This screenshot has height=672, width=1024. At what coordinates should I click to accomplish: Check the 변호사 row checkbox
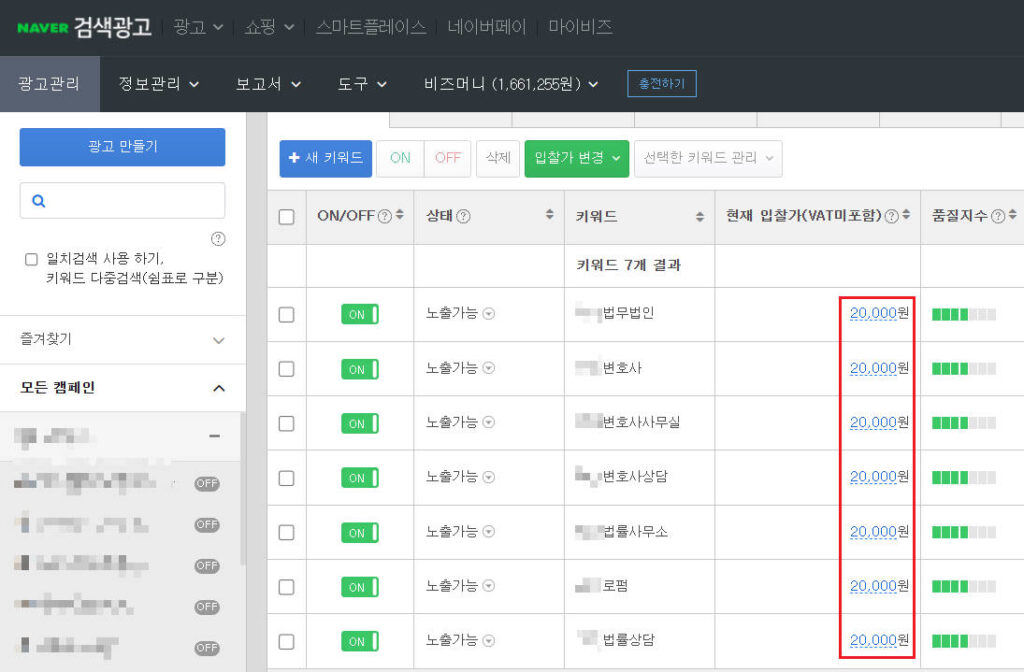pos(286,369)
